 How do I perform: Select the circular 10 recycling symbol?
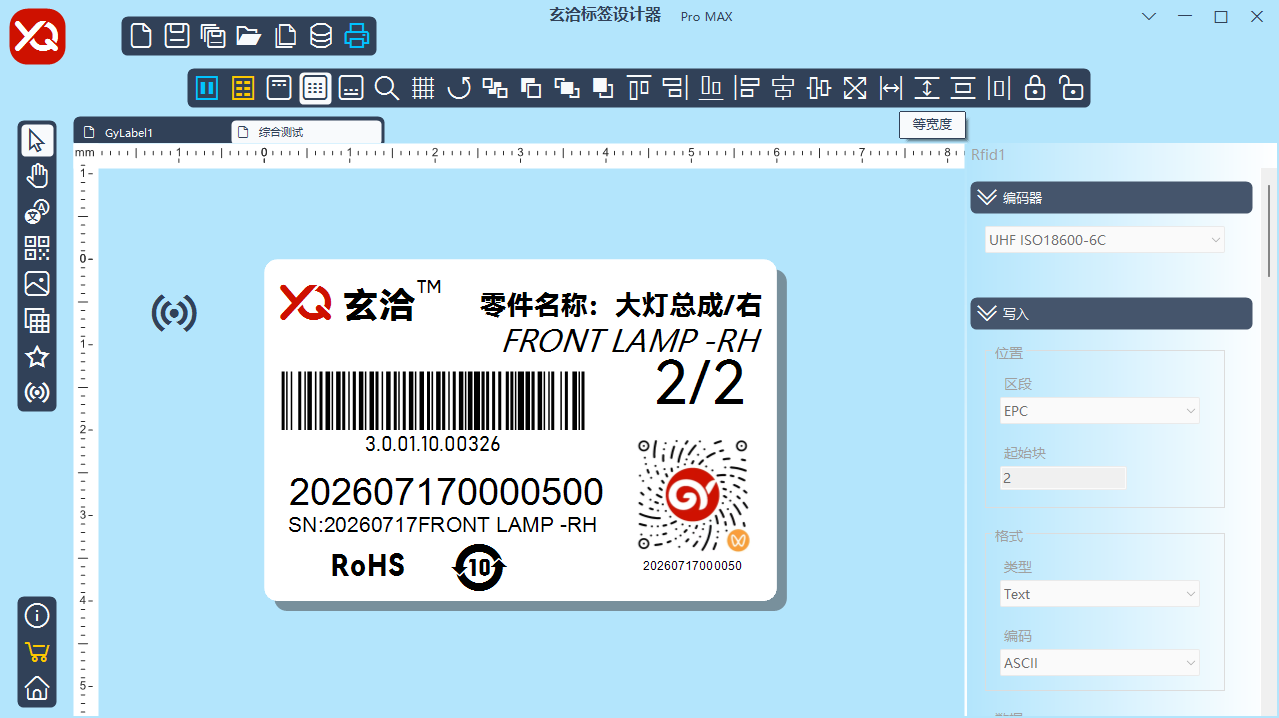(480, 568)
